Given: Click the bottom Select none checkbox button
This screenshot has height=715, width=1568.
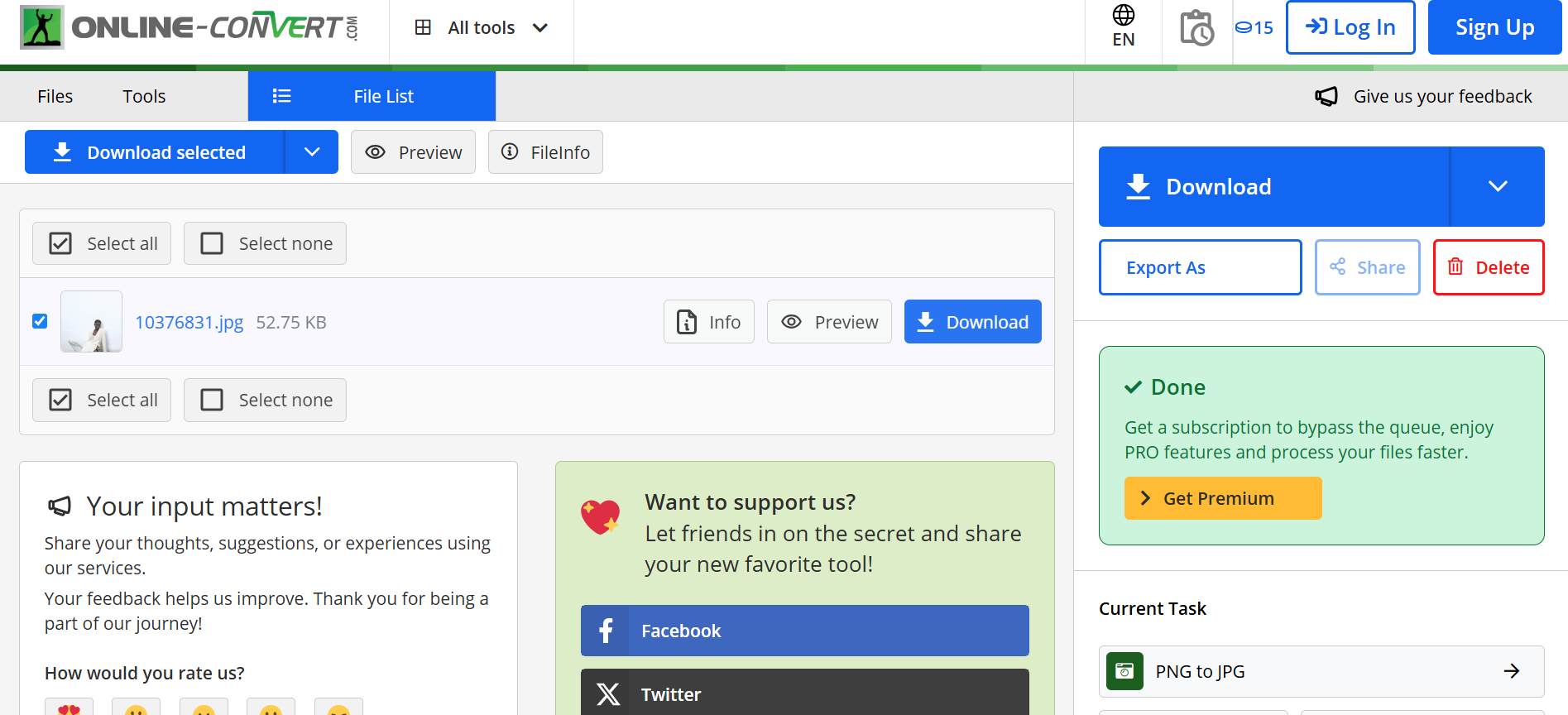Looking at the screenshot, I should (265, 400).
